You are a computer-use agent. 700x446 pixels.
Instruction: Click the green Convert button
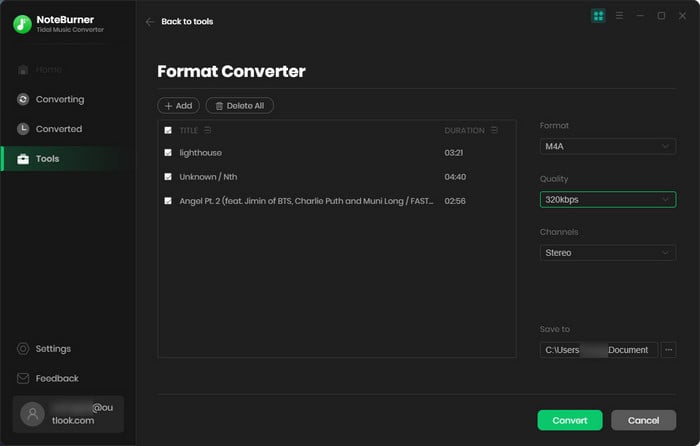tap(570, 421)
